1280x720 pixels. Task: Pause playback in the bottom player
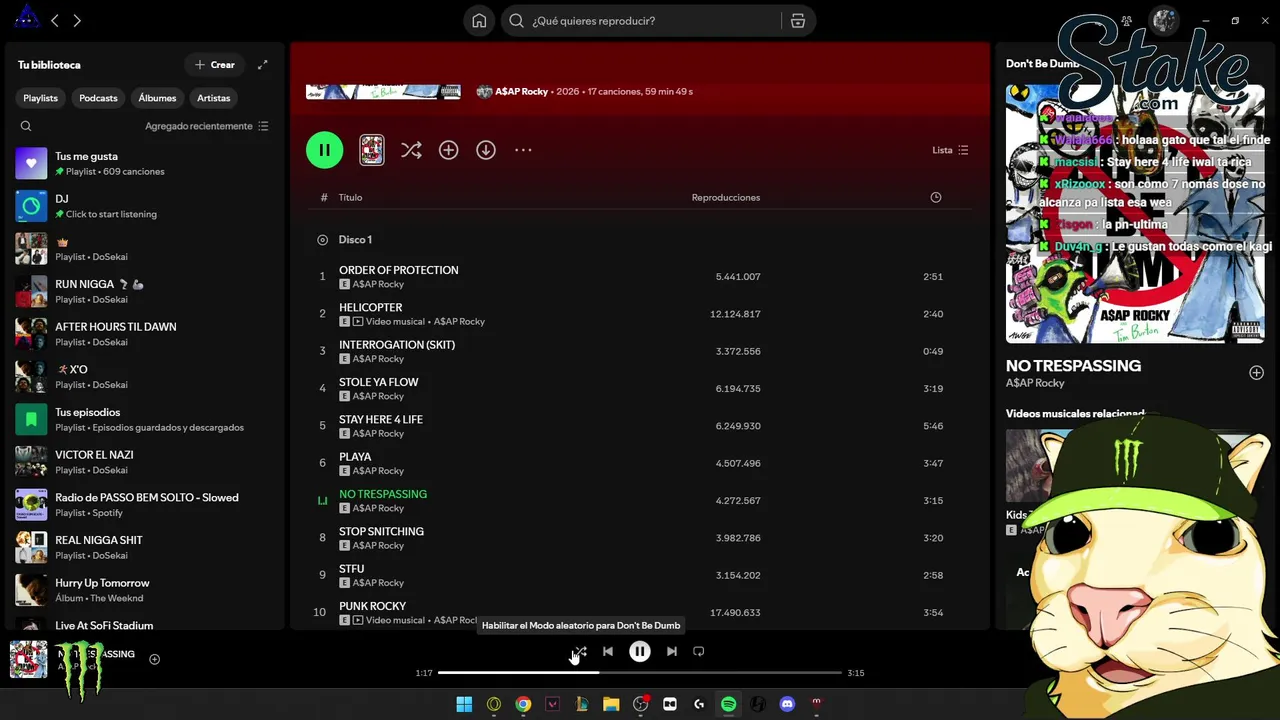click(x=640, y=651)
